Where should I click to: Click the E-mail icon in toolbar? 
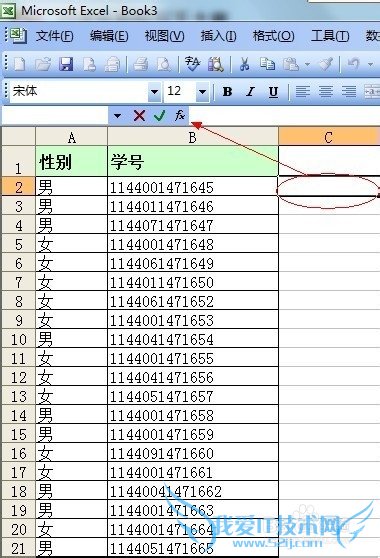[112, 64]
